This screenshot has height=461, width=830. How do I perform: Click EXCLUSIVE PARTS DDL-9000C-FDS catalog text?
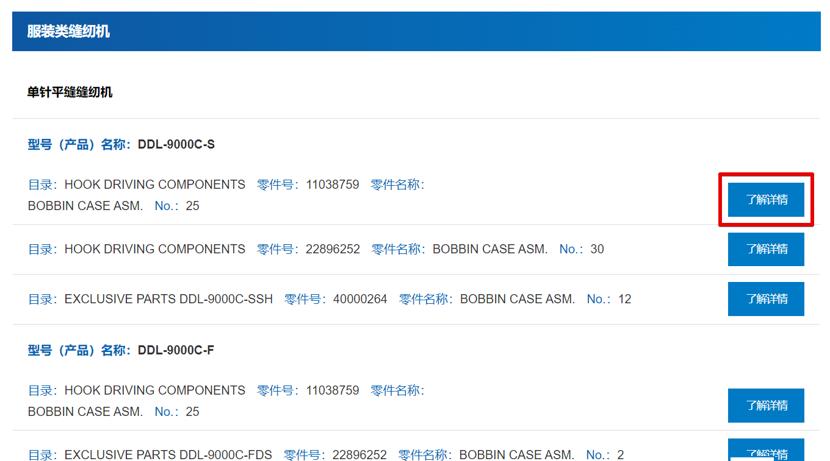point(168,455)
